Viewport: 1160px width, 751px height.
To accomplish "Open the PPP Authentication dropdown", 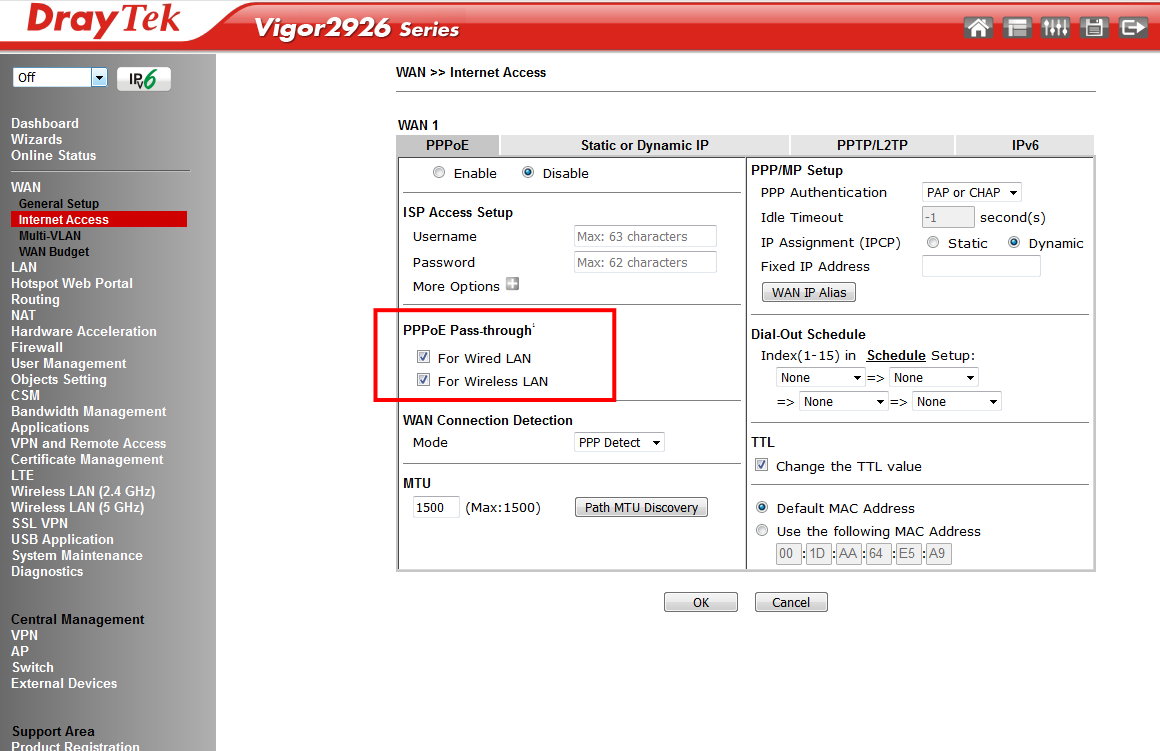I will tap(971, 191).
